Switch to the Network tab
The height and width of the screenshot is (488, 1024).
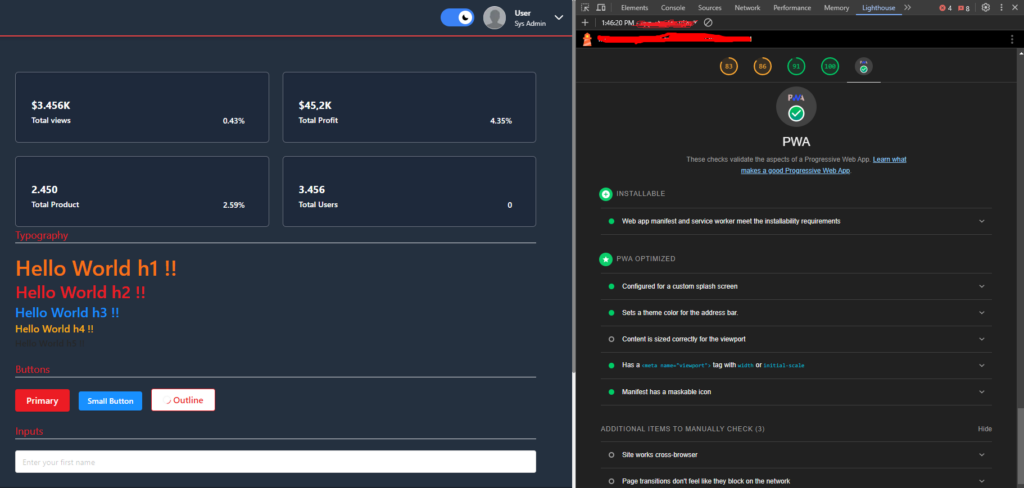coord(747,7)
